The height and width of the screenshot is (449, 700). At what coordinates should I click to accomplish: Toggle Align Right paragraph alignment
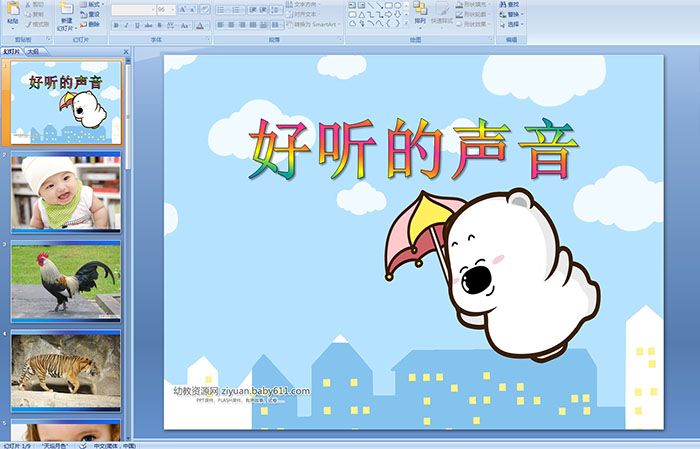click(x=242, y=25)
